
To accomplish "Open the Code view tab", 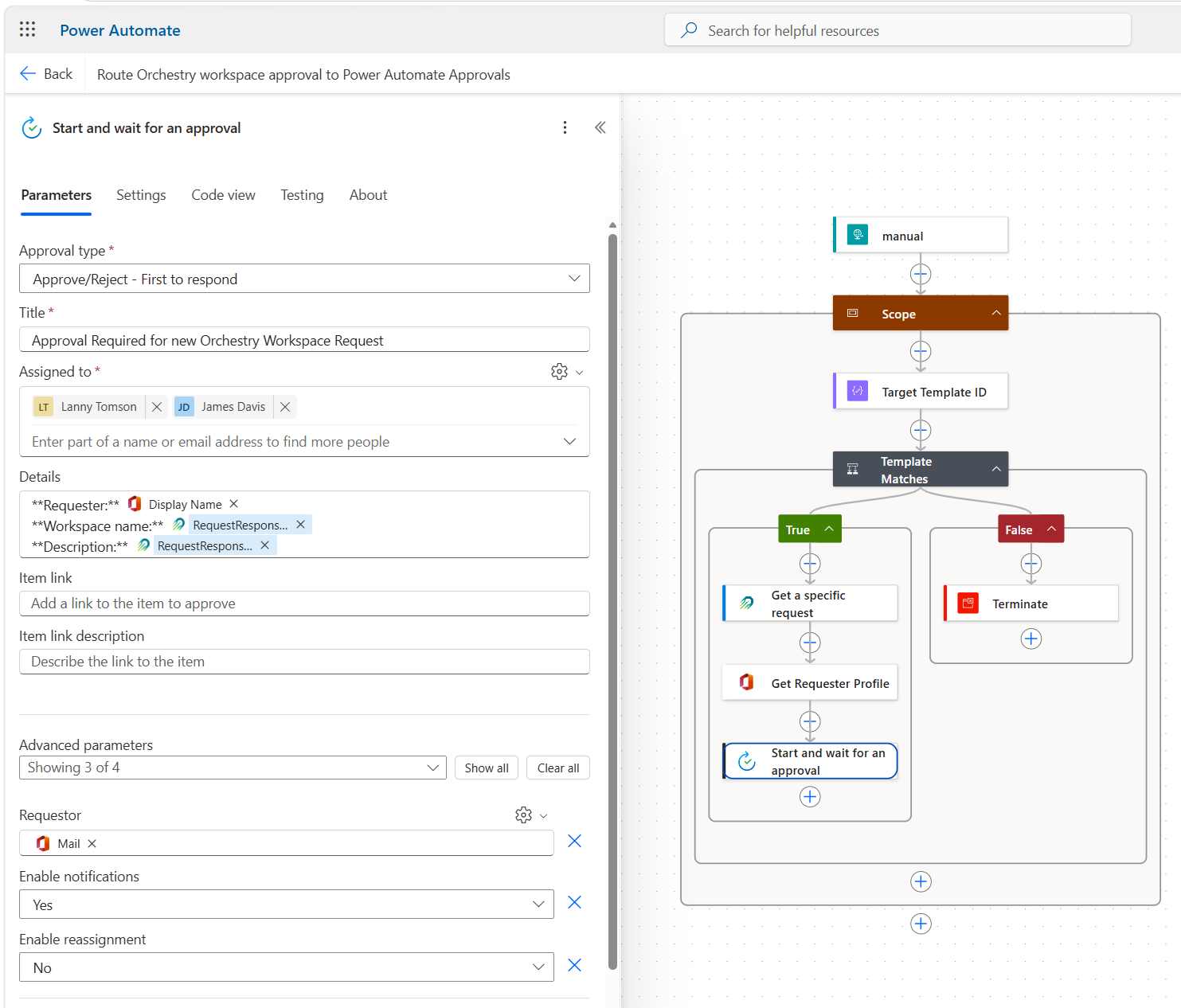I will [223, 195].
